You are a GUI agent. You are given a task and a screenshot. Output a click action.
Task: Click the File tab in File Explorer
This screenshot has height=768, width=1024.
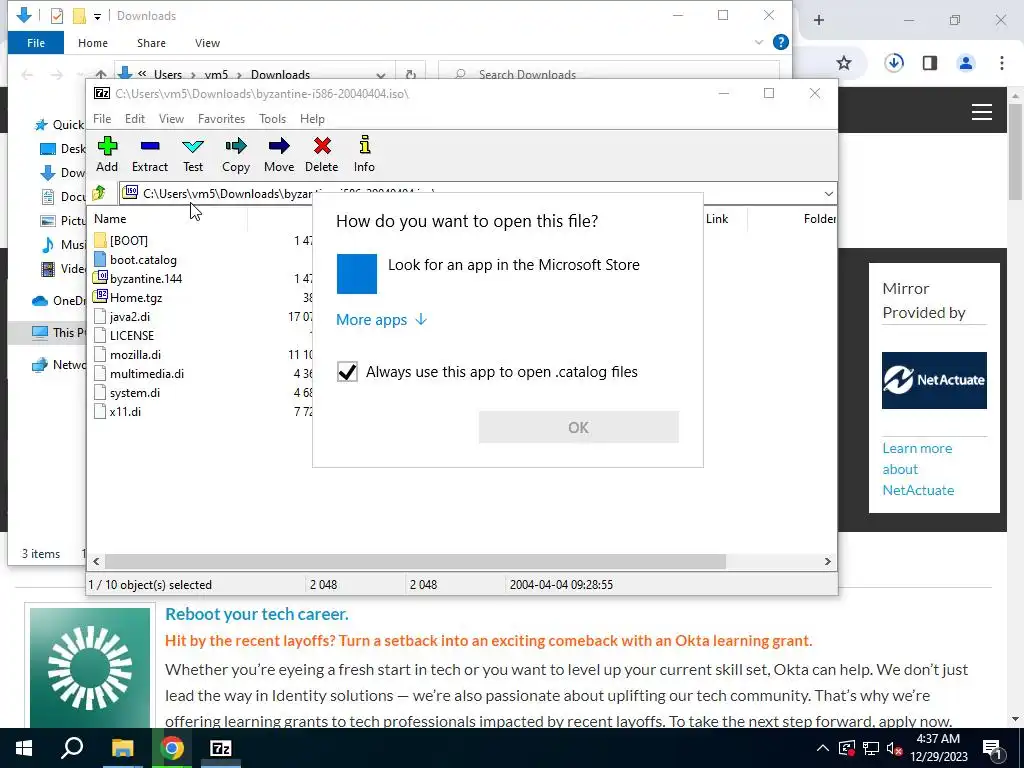coord(36,43)
